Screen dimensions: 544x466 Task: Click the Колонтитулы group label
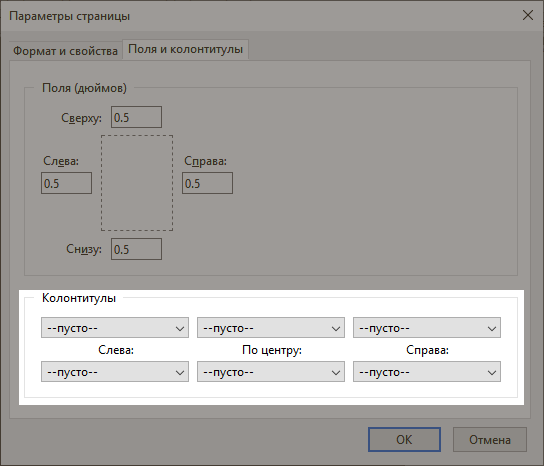pyautogui.click(x=79, y=298)
